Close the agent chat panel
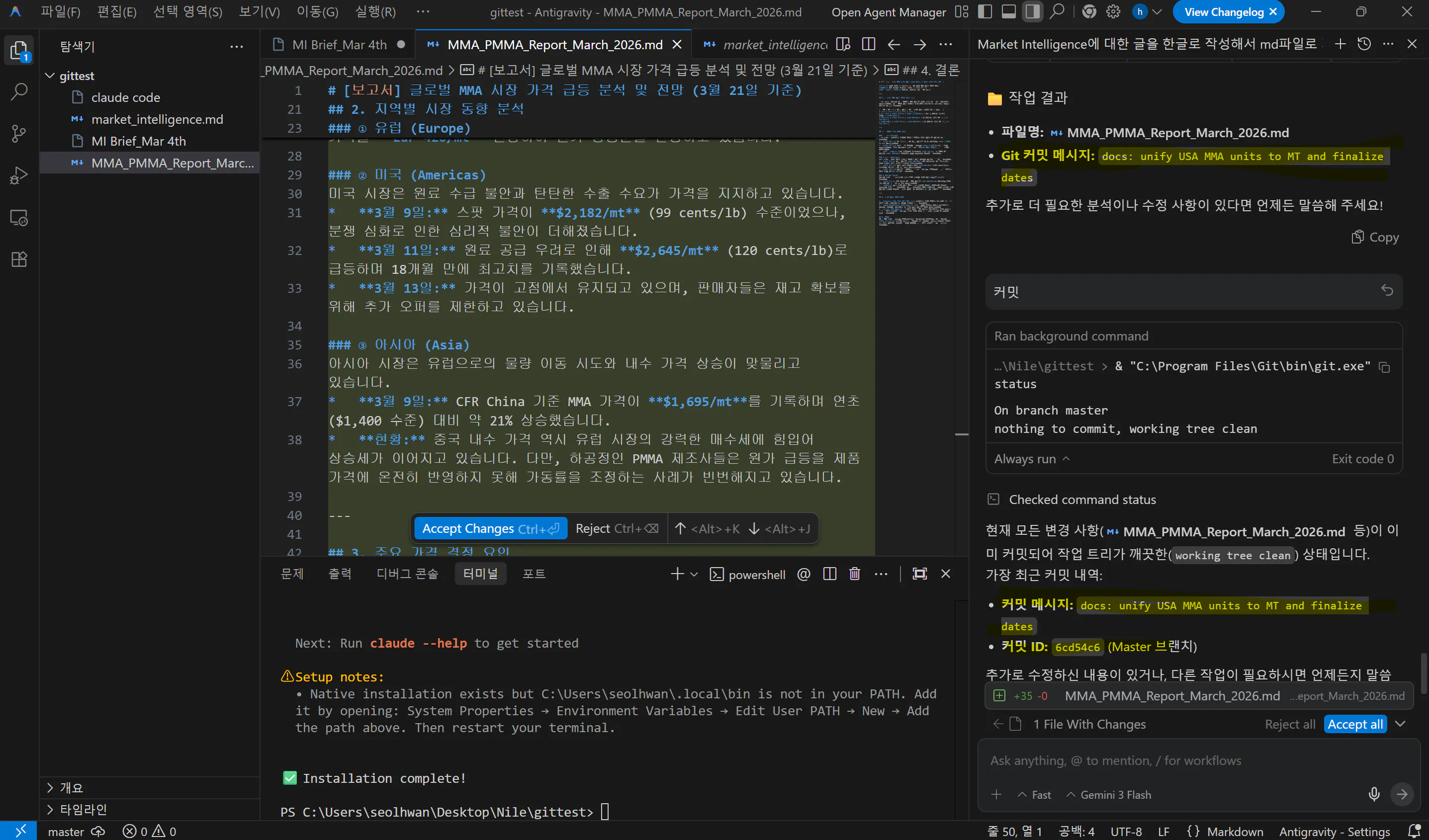1429x840 pixels. pos(1412,44)
